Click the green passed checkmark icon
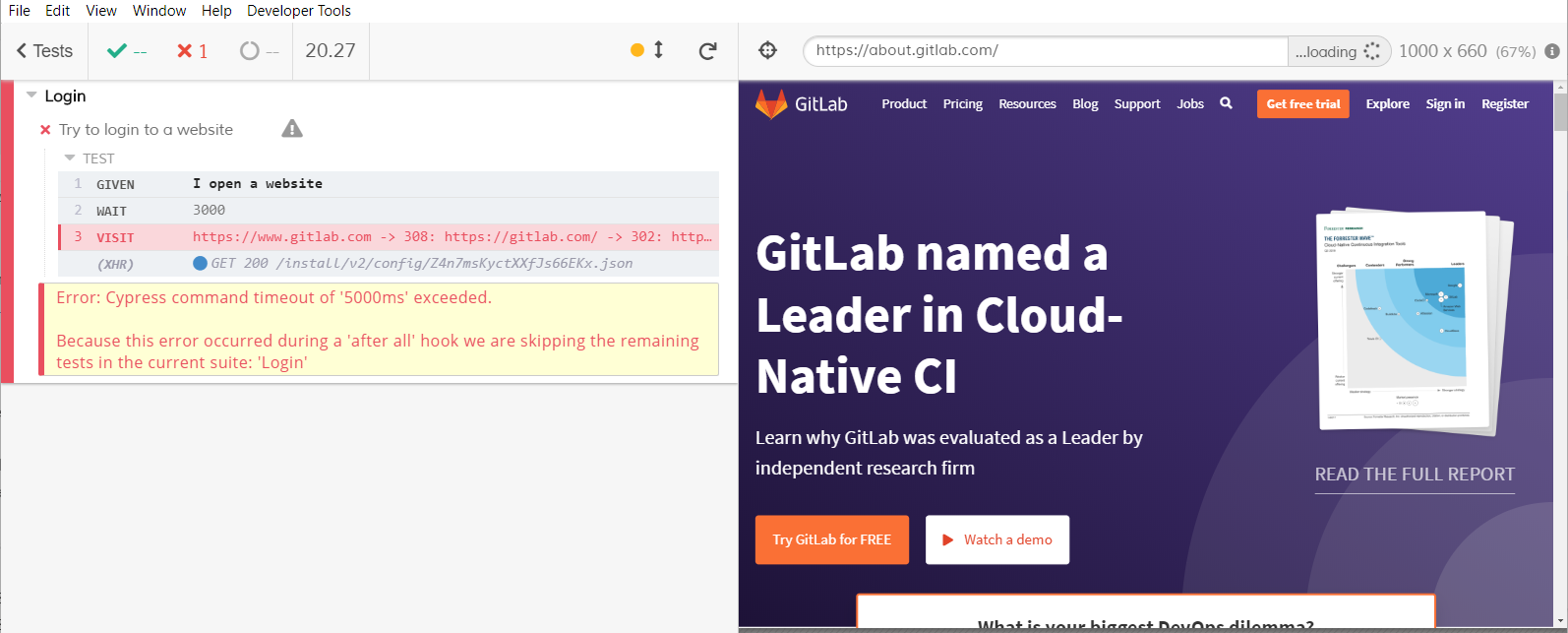This screenshot has width=1568, height=633. point(117,50)
